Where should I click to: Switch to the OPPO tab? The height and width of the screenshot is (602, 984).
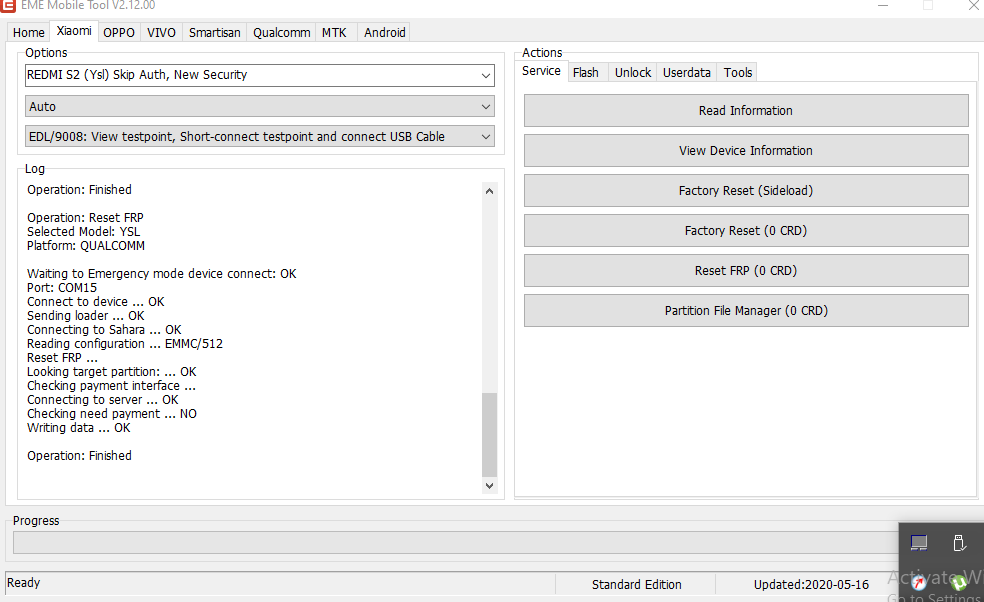pyautogui.click(x=119, y=33)
